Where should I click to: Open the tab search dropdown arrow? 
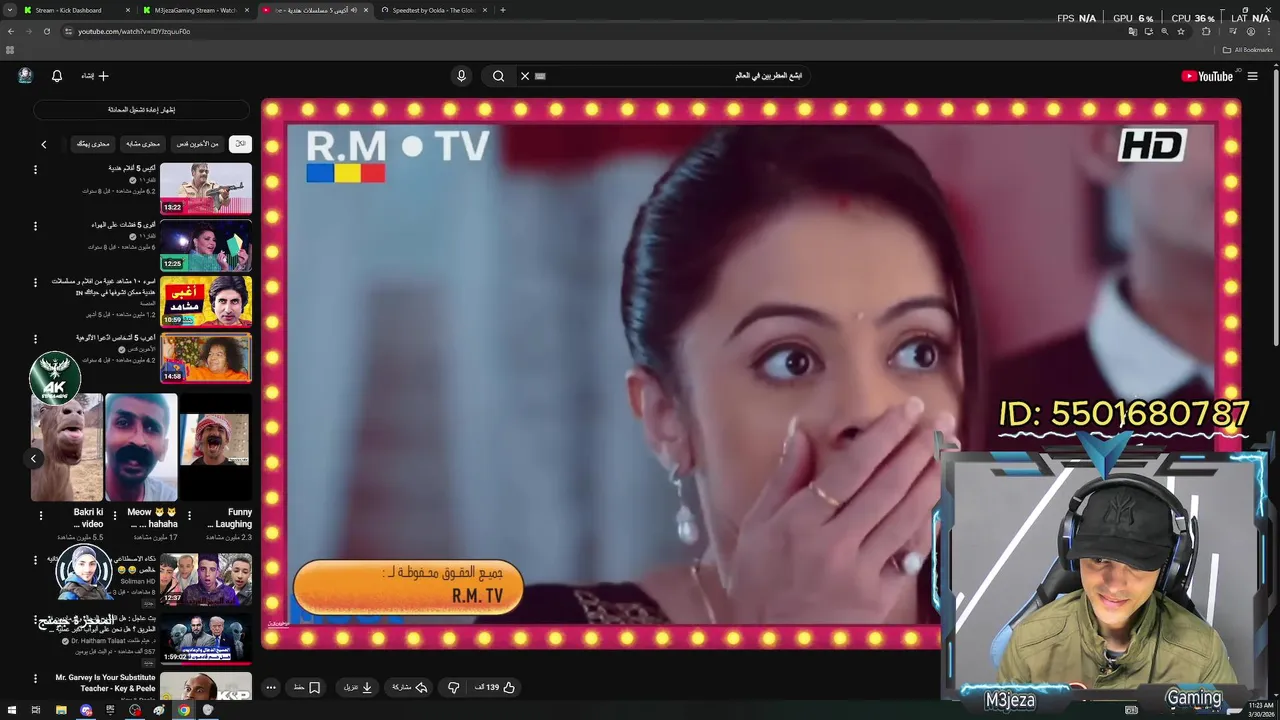(x=8, y=10)
